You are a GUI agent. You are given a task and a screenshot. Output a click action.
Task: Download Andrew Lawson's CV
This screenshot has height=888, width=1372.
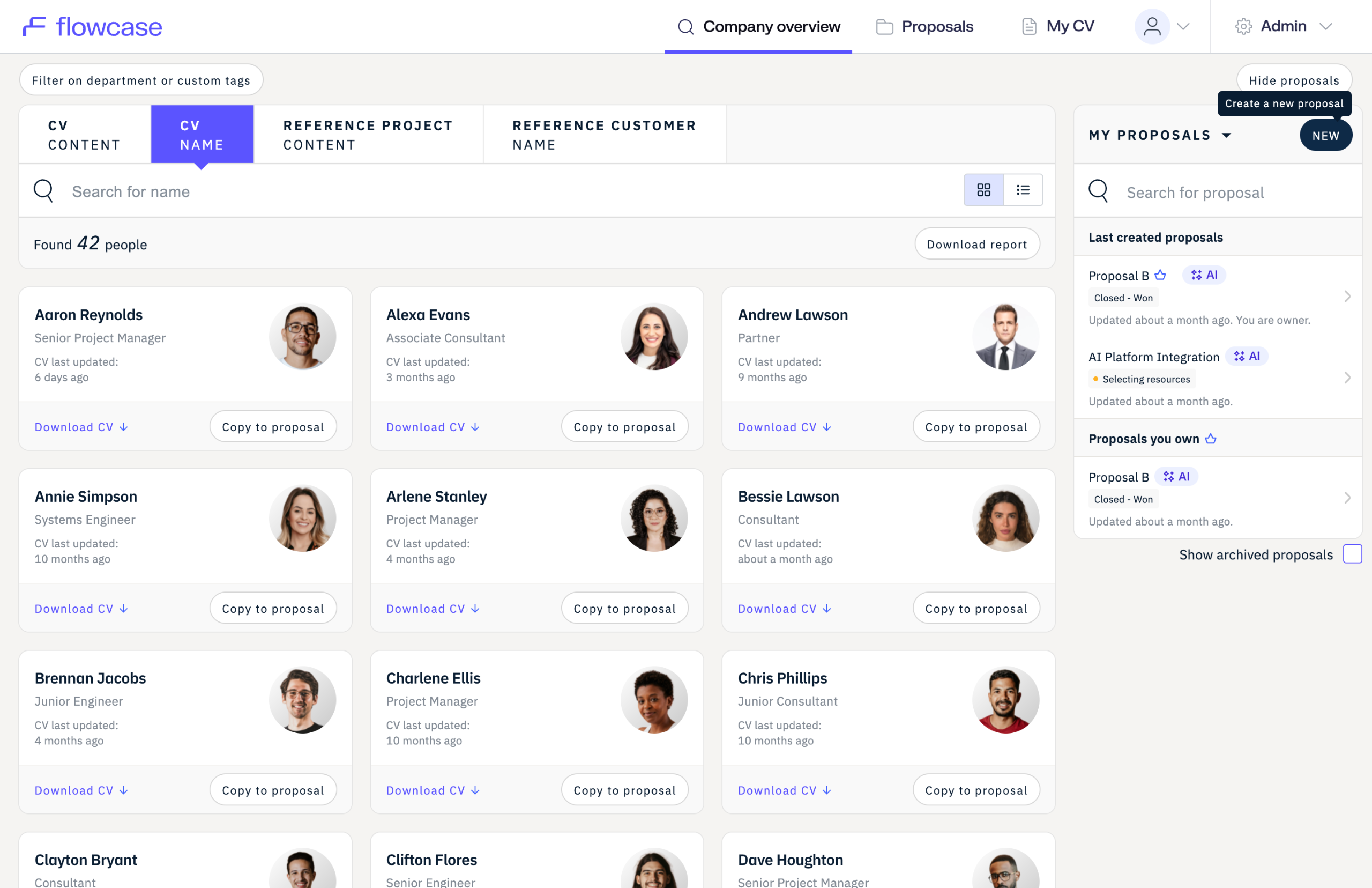[x=785, y=427]
